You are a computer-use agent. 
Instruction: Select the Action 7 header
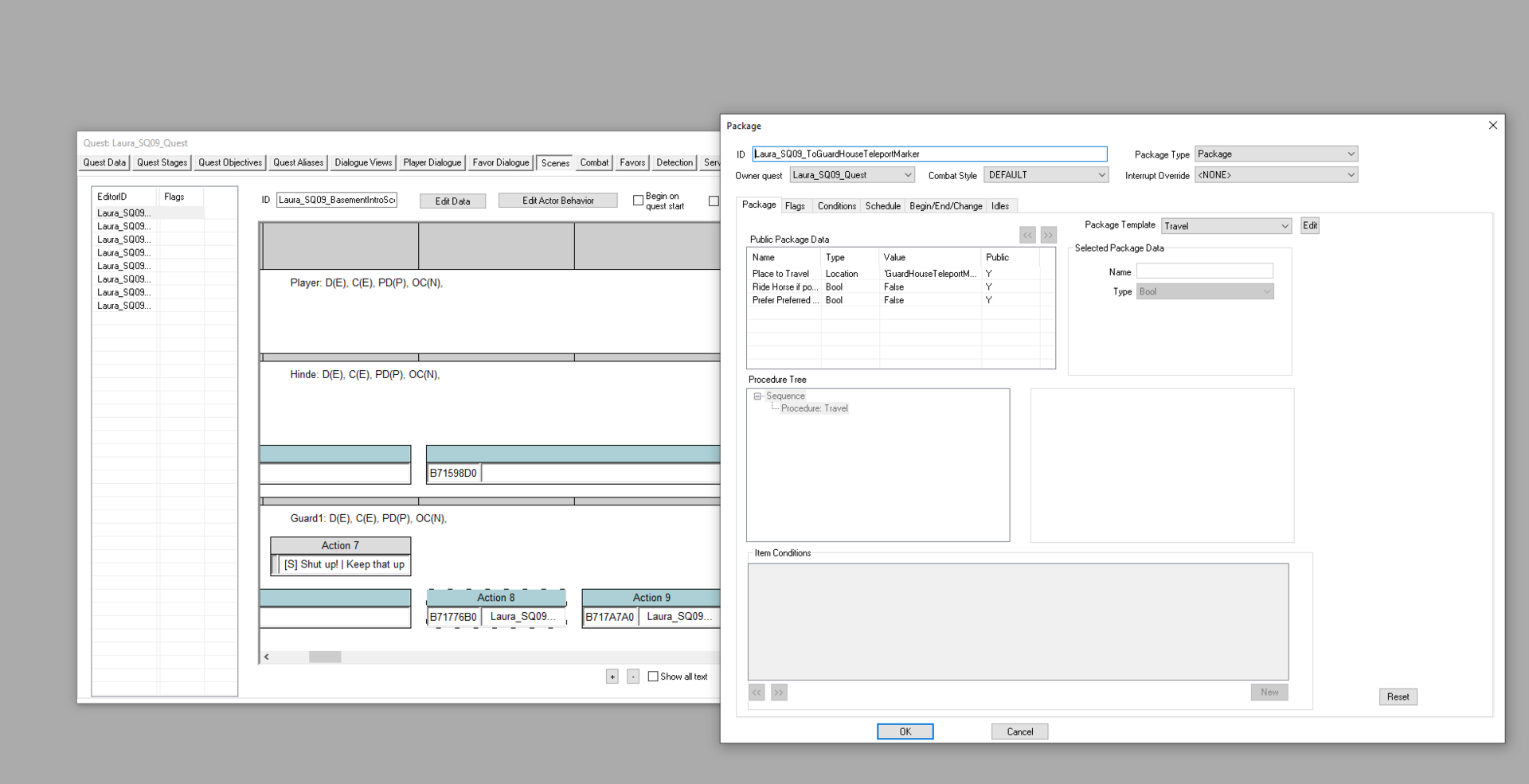(x=340, y=545)
